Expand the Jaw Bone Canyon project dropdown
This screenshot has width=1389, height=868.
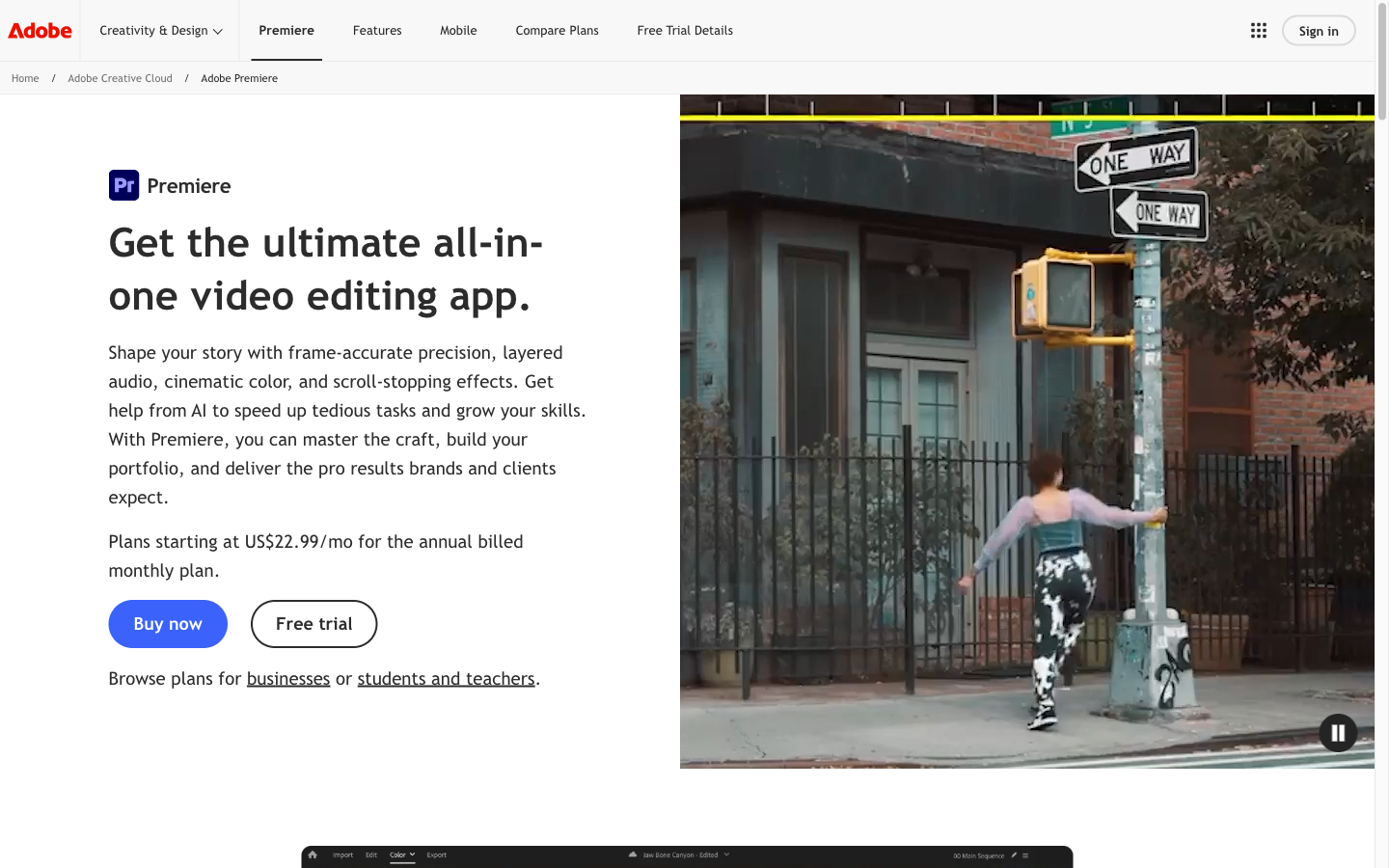click(x=726, y=854)
